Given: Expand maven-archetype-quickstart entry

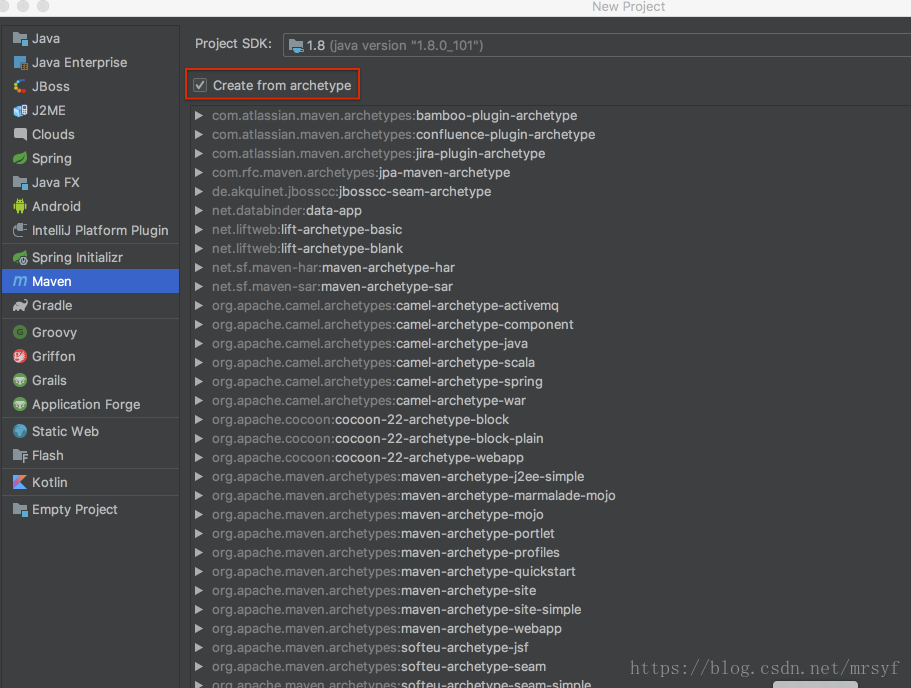Looking at the screenshot, I should point(199,572).
